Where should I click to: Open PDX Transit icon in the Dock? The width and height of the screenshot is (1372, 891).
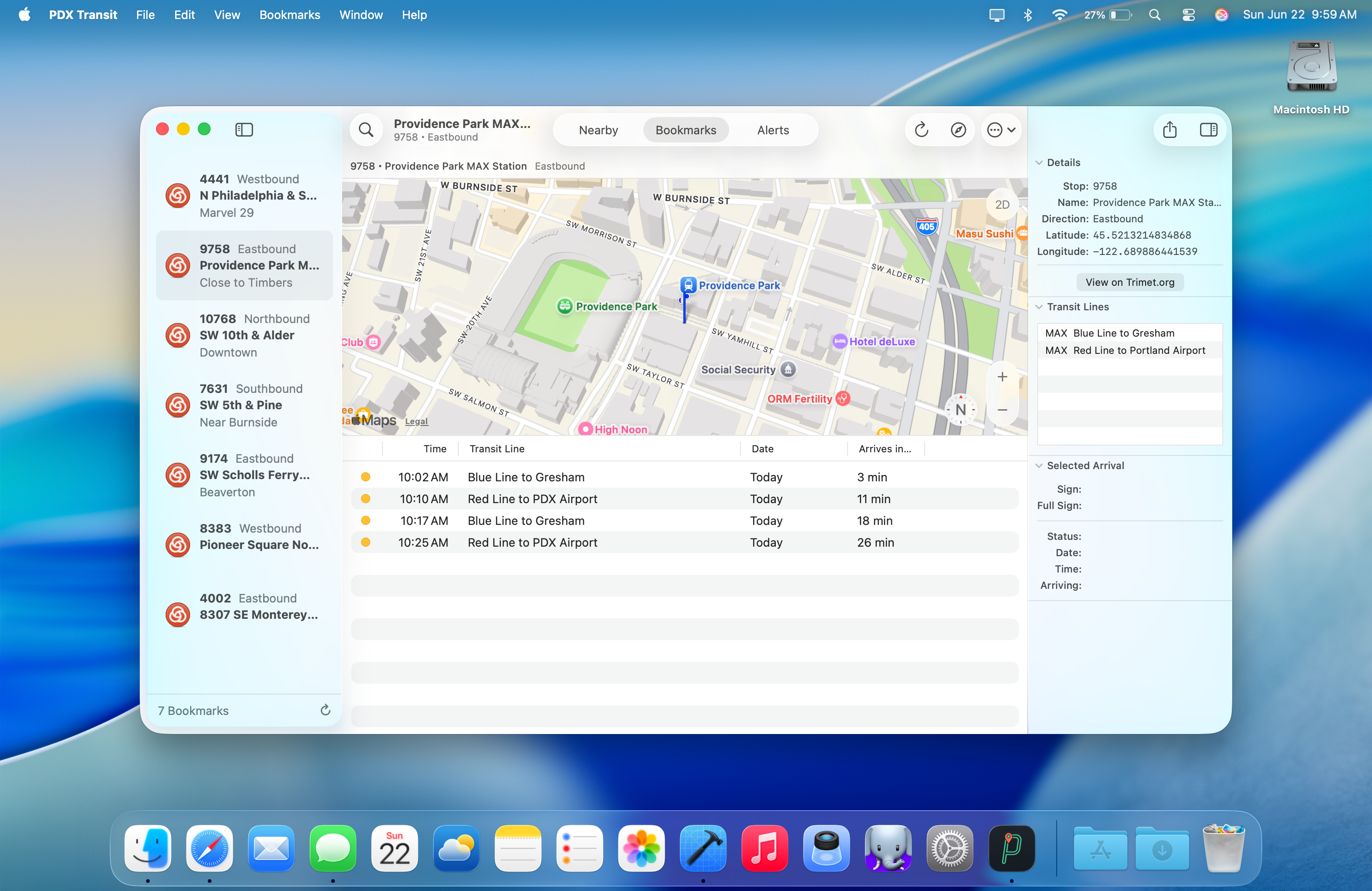click(1011, 848)
